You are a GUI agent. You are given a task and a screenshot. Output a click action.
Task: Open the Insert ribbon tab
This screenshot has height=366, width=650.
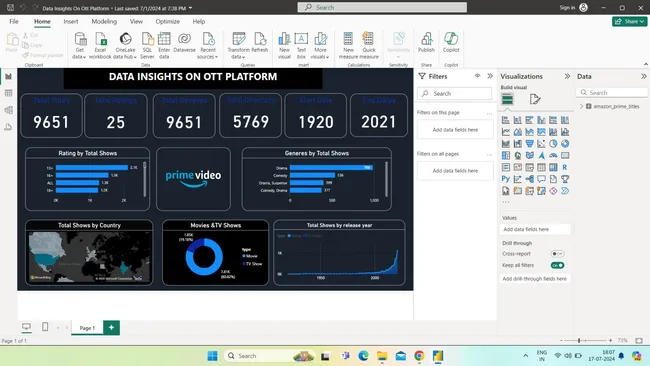tap(71, 22)
